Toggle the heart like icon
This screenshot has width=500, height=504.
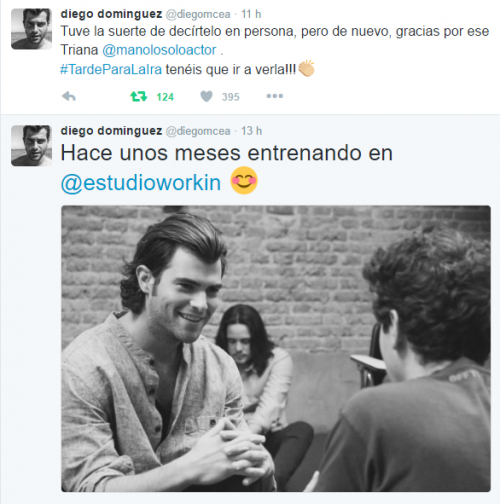point(206,97)
